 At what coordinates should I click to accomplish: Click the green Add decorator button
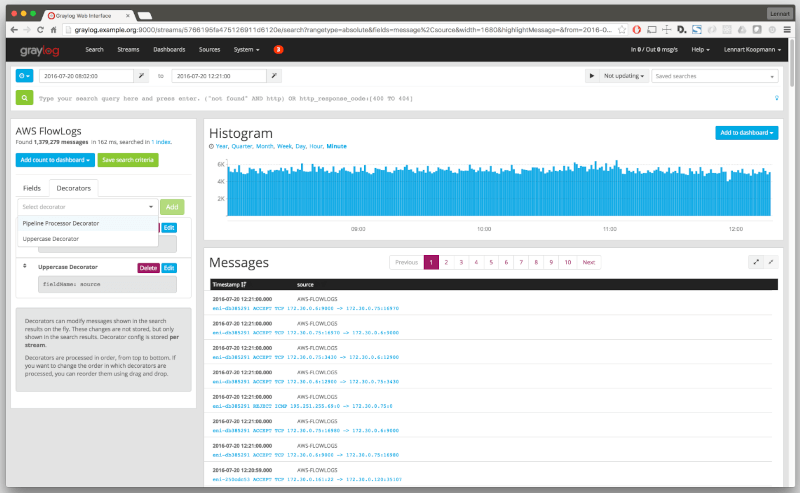pos(172,207)
